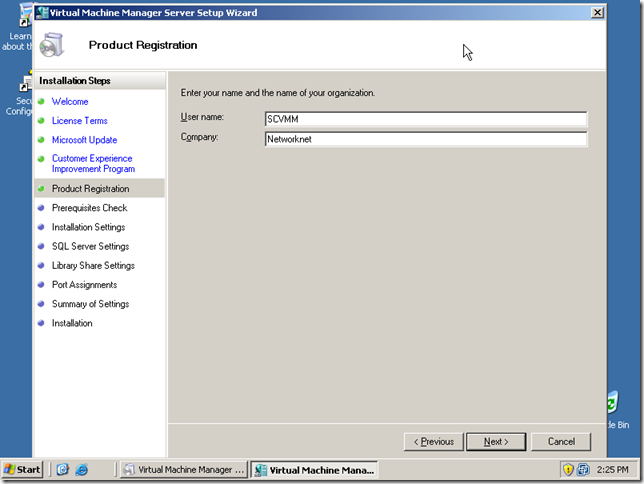Select the Summary of Settings step
Screen dimensions: 644x484
point(90,304)
